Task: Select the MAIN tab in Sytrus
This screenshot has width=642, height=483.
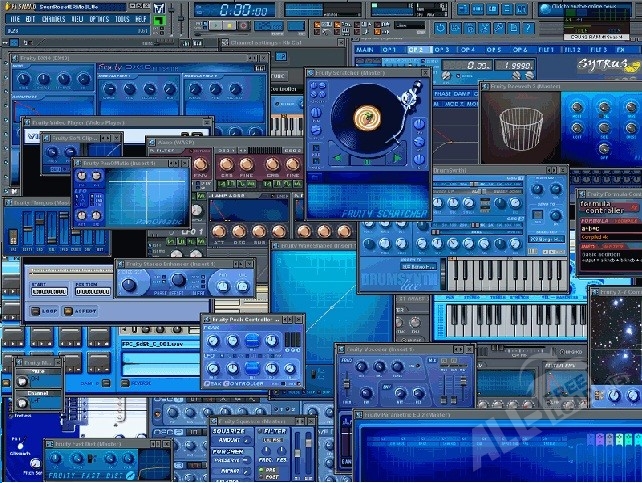Action: pos(364,49)
